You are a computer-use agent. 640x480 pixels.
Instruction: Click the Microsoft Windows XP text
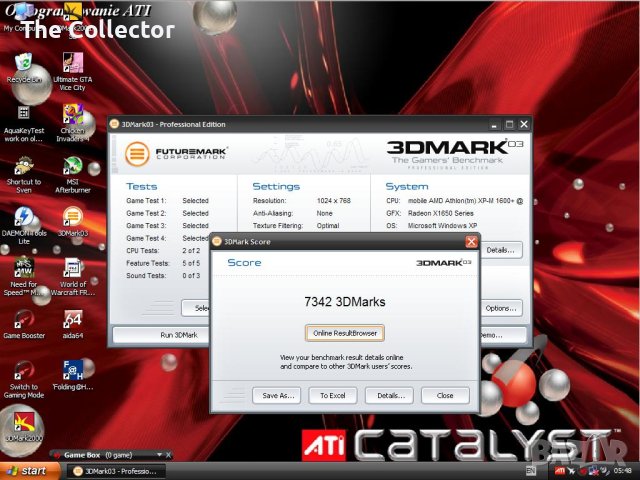[442, 226]
